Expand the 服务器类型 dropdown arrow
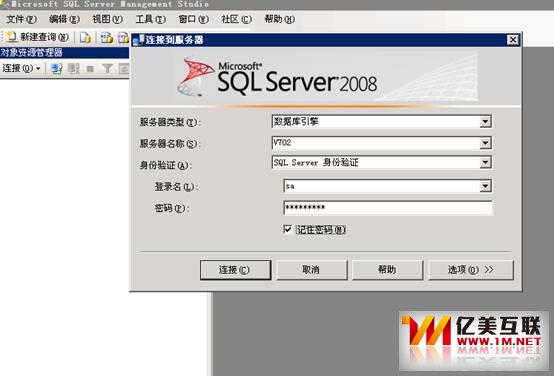This screenshot has height=376, width=554. click(x=485, y=122)
